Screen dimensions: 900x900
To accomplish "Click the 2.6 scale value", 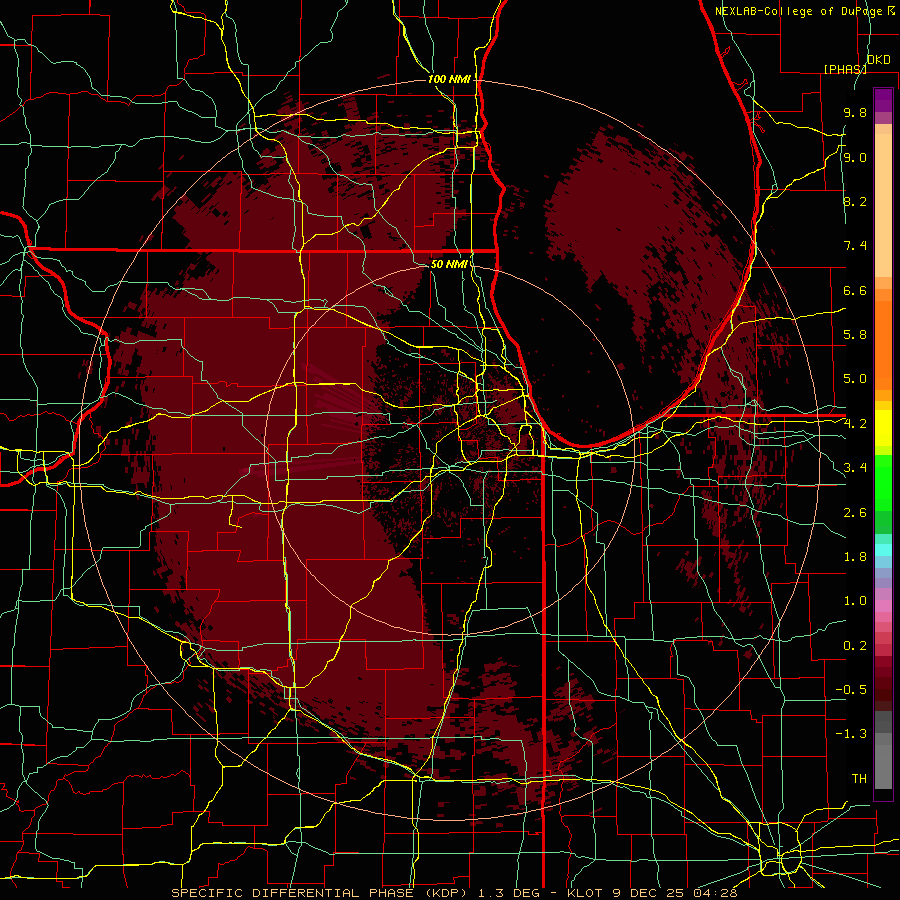I will click(x=855, y=513).
